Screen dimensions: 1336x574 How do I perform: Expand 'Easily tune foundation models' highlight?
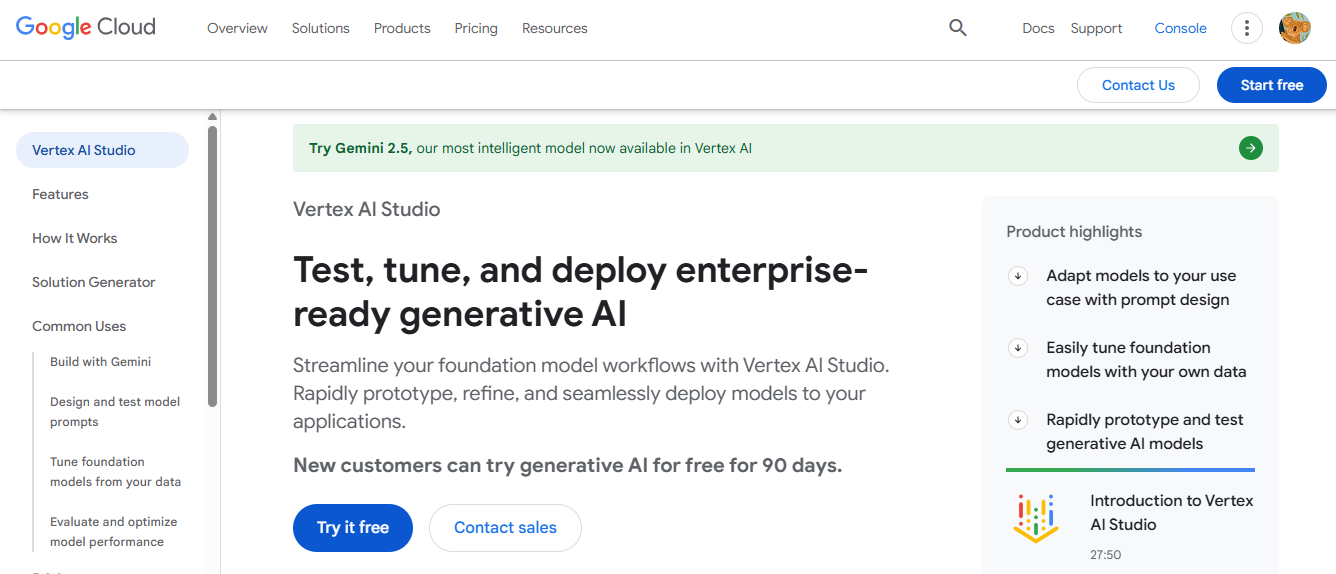(1018, 348)
